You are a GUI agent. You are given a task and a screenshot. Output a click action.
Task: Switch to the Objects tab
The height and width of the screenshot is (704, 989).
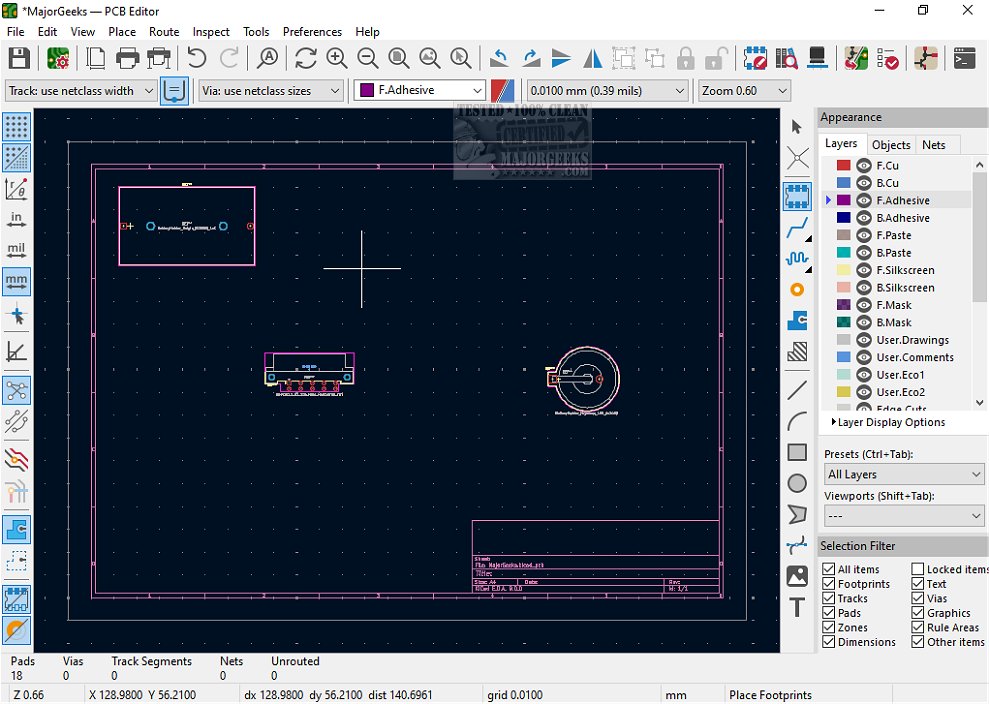pos(890,145)
